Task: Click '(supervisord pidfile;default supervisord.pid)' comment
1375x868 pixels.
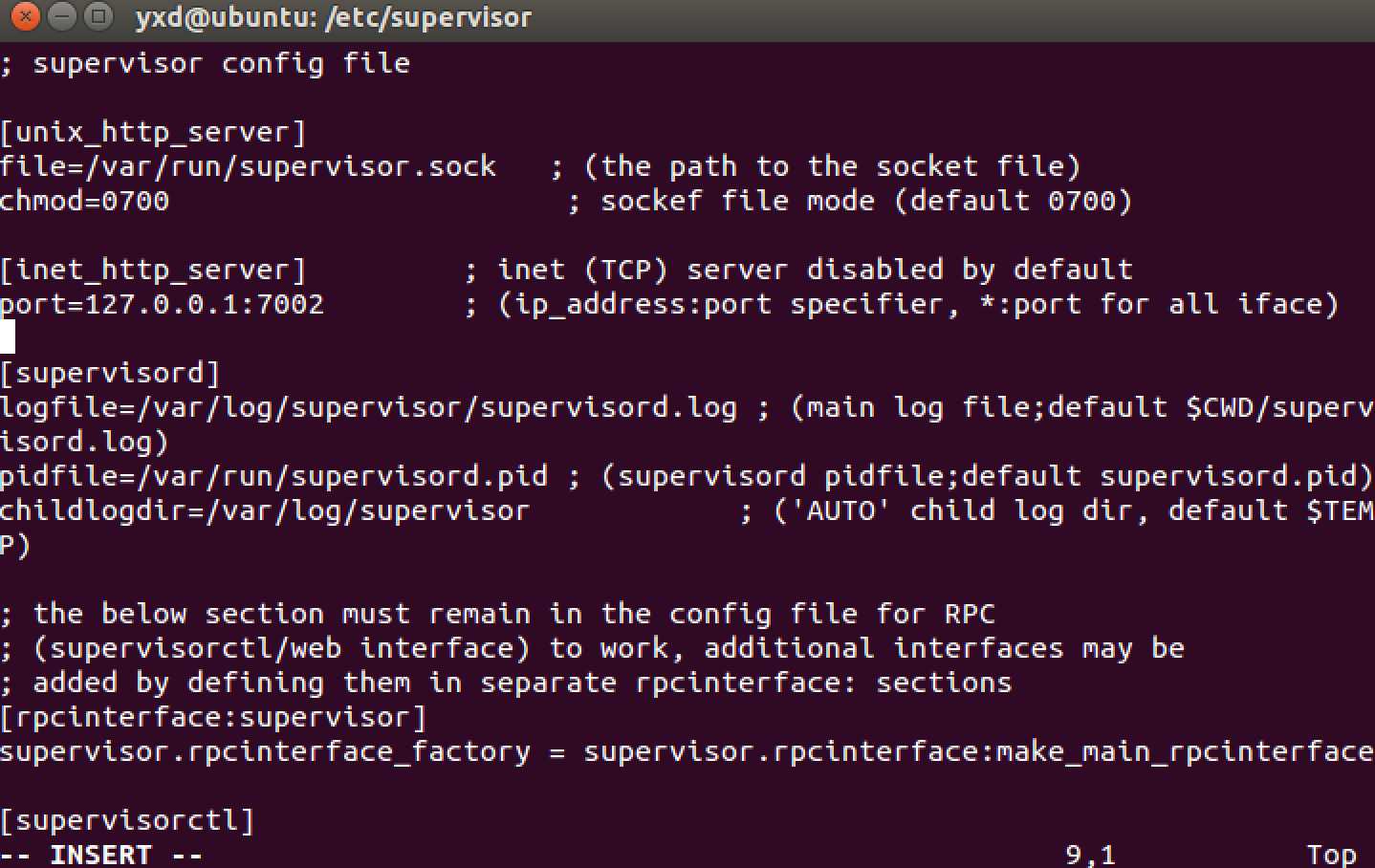Action: point(988,476)
